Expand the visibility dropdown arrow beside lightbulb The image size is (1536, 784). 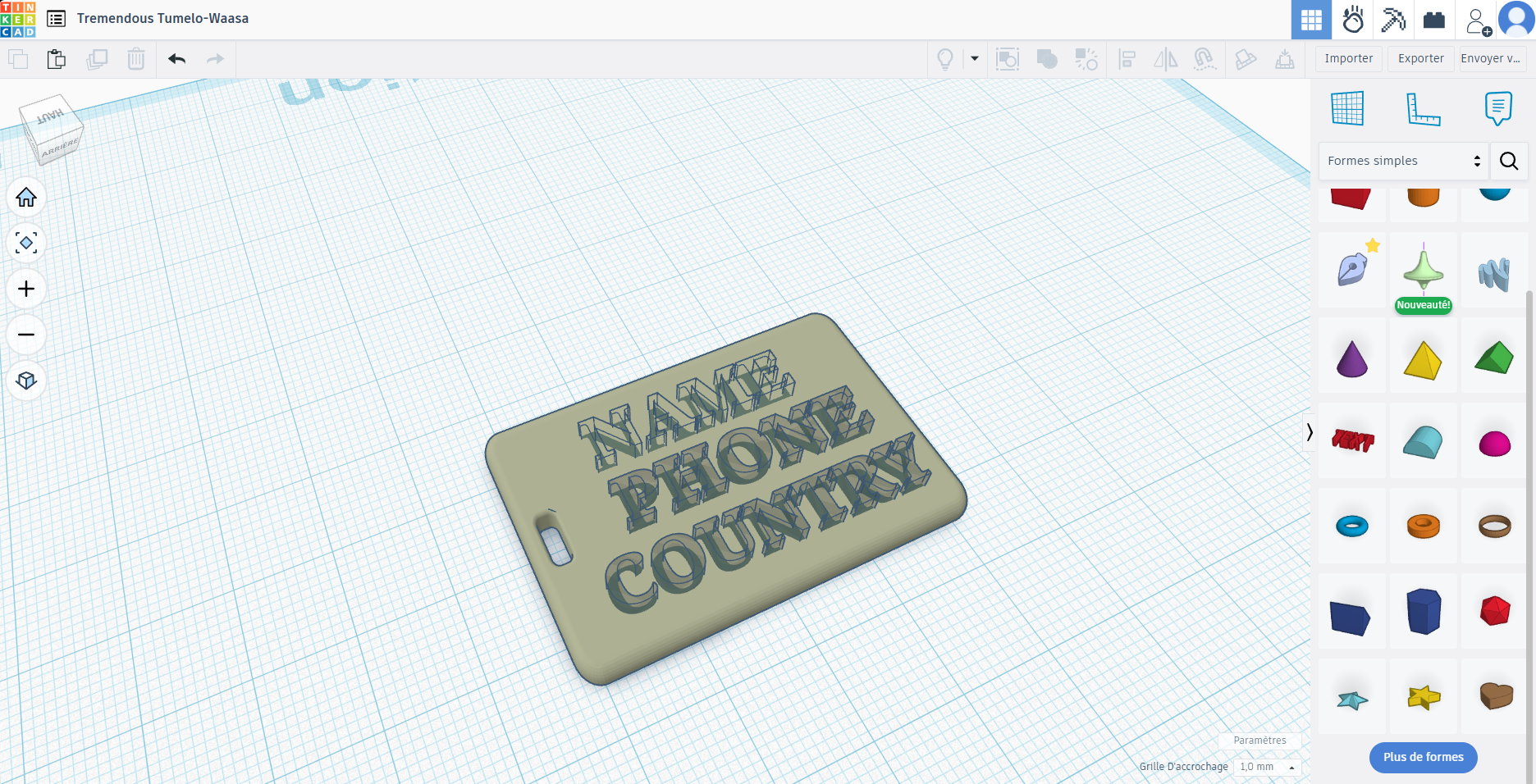975,59
